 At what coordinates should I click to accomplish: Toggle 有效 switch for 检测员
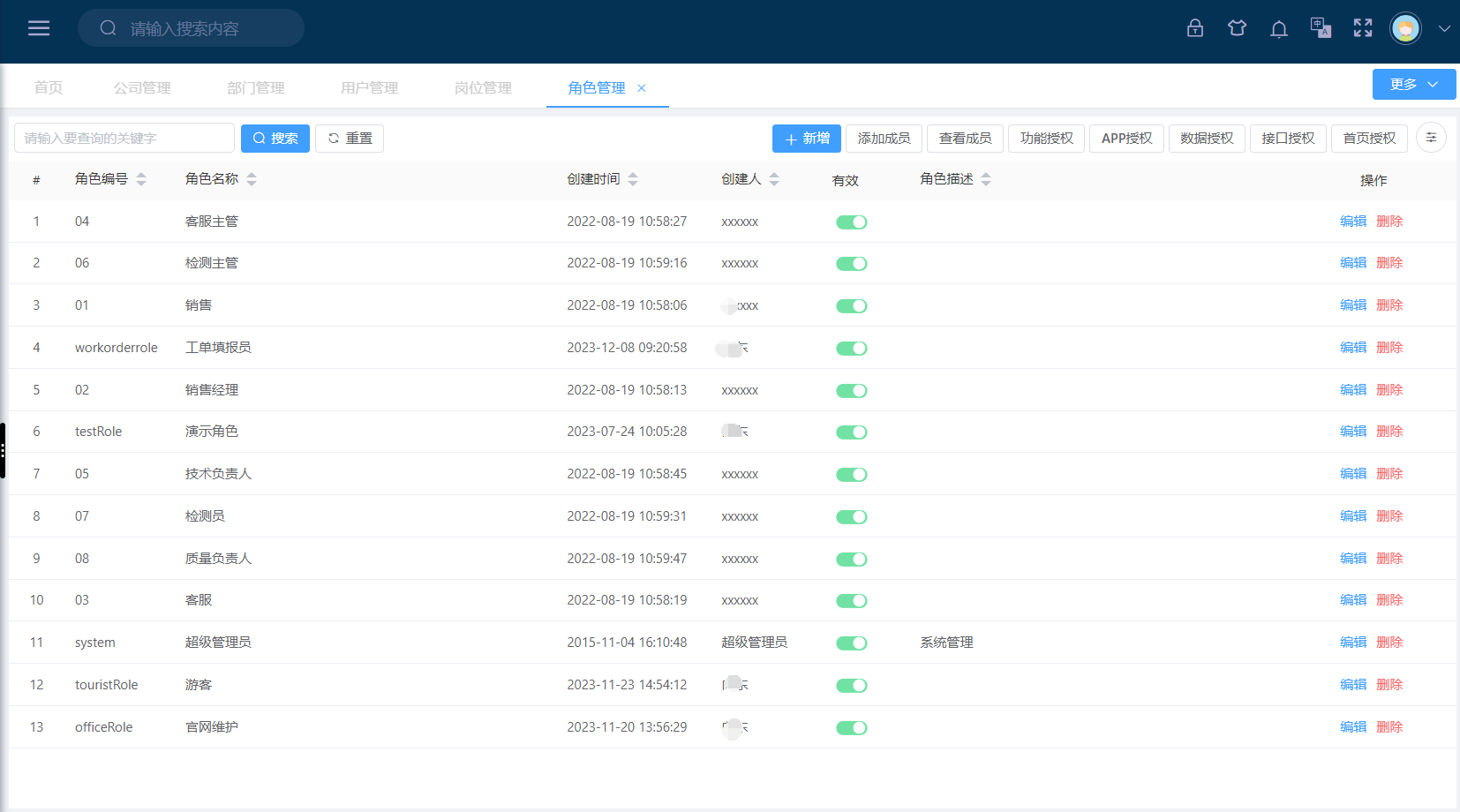(852, 516)
